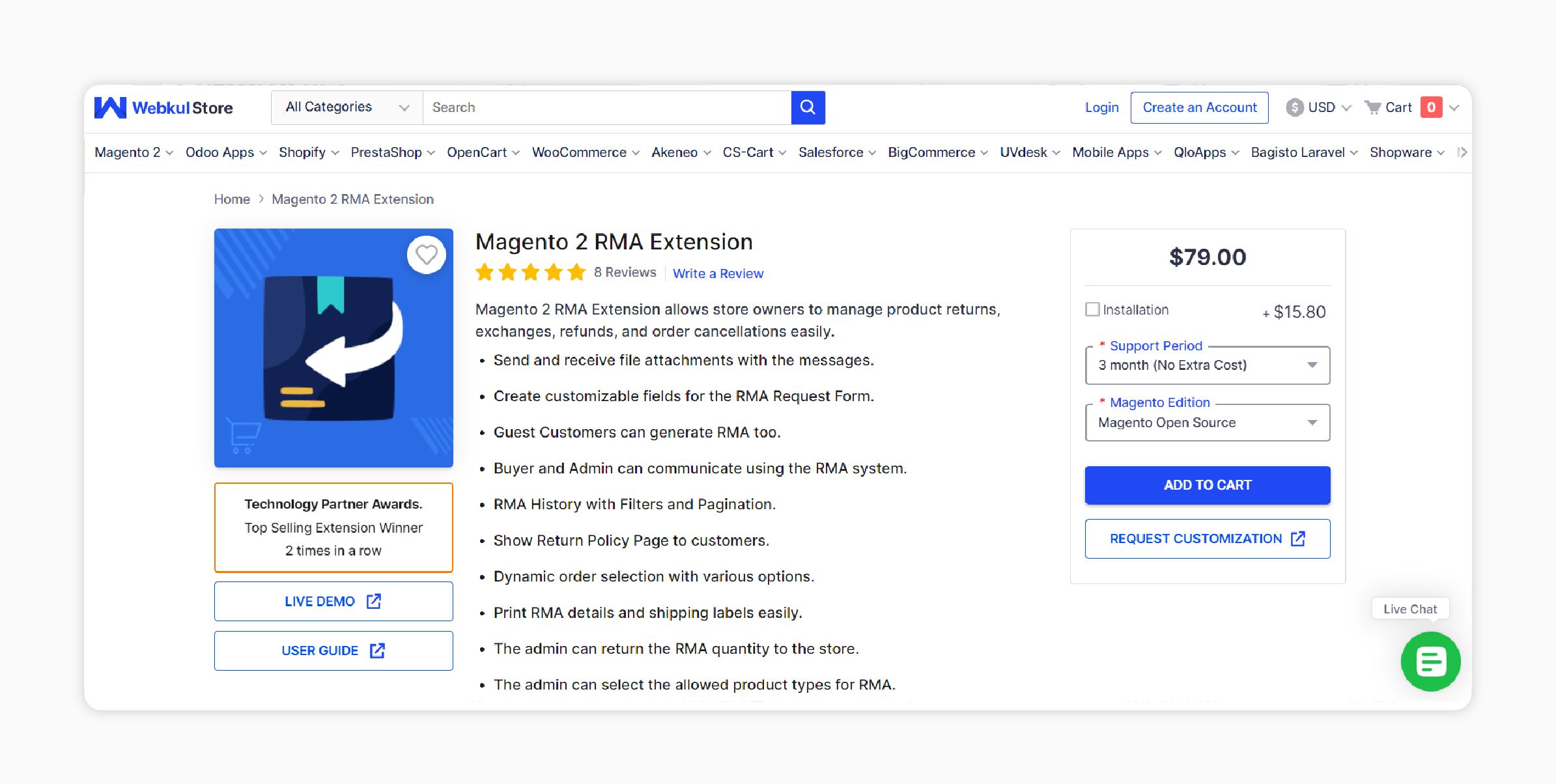Click REQUEST CUSTOMIZATION button

click(1208, 539)
